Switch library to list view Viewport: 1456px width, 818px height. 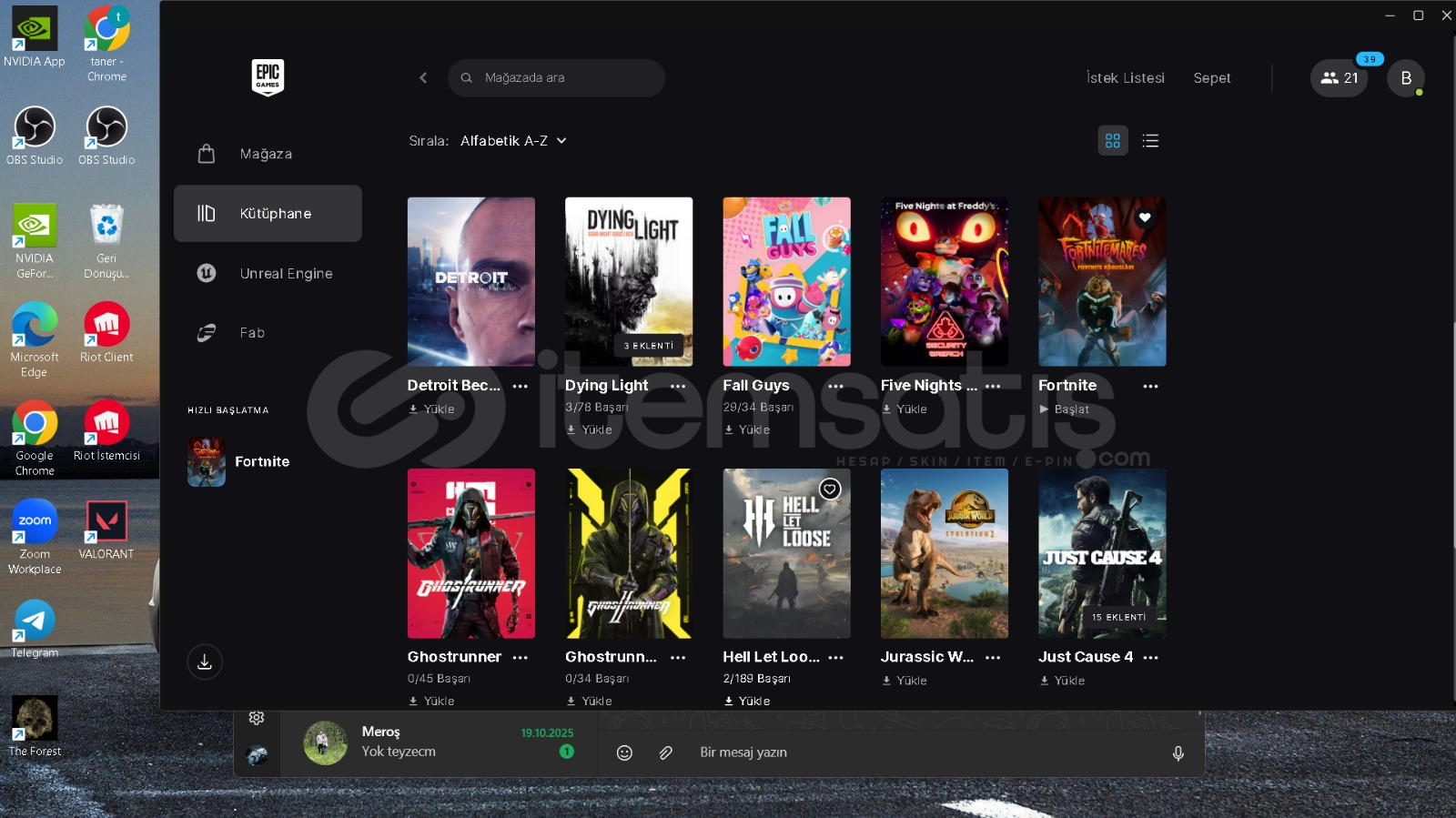1150,141
